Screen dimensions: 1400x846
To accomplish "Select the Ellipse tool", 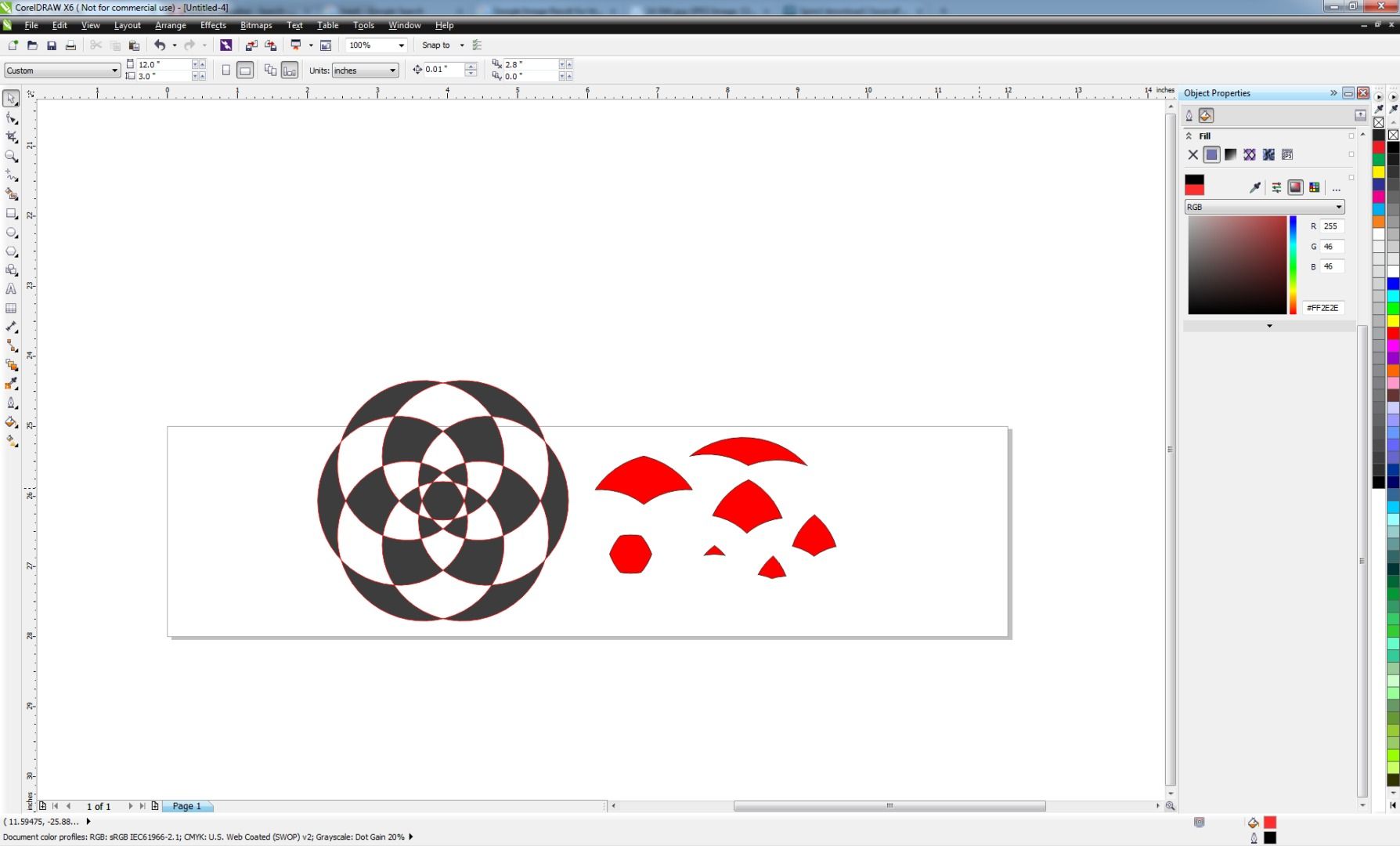I will coord(12,233).
